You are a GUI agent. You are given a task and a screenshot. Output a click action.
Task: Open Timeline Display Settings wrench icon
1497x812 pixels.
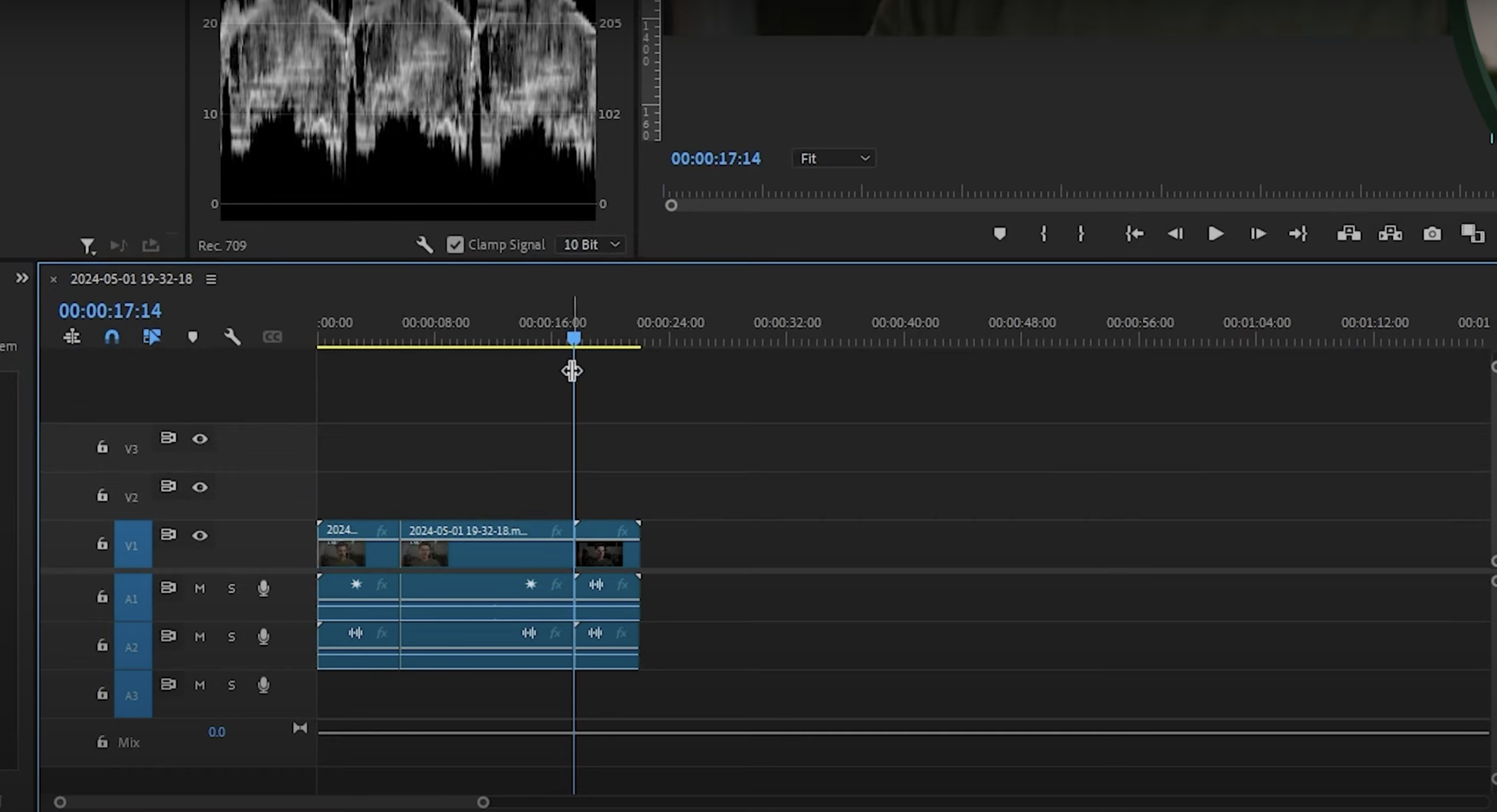[x=232, y=337]
